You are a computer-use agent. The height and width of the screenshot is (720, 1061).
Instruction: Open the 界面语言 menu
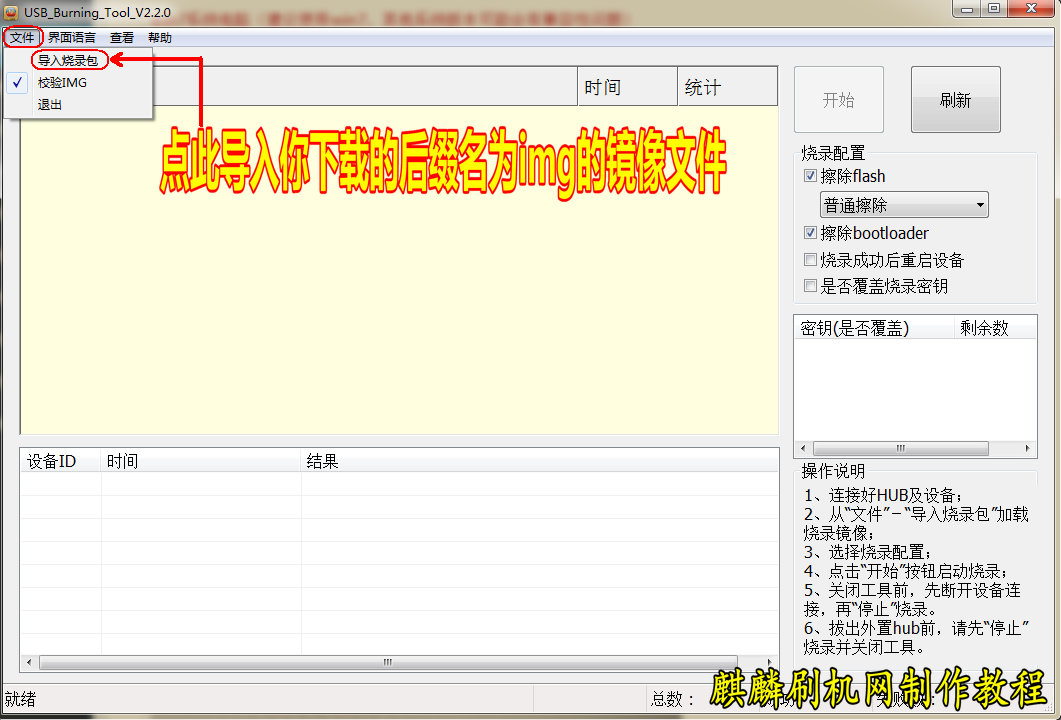point(72,38)
